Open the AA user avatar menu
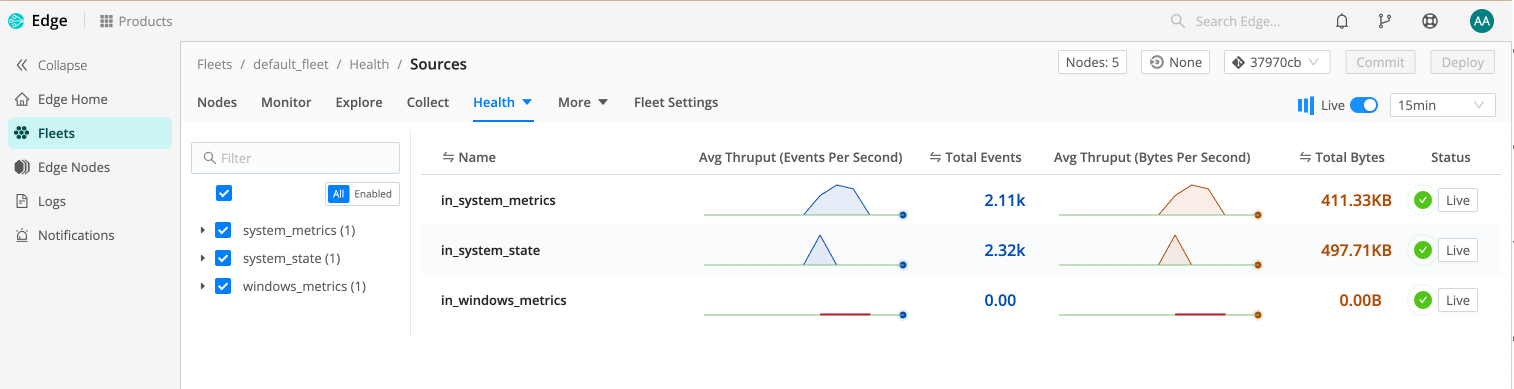The height and width of the screenshot is (389, 1514). point(1481,21)
